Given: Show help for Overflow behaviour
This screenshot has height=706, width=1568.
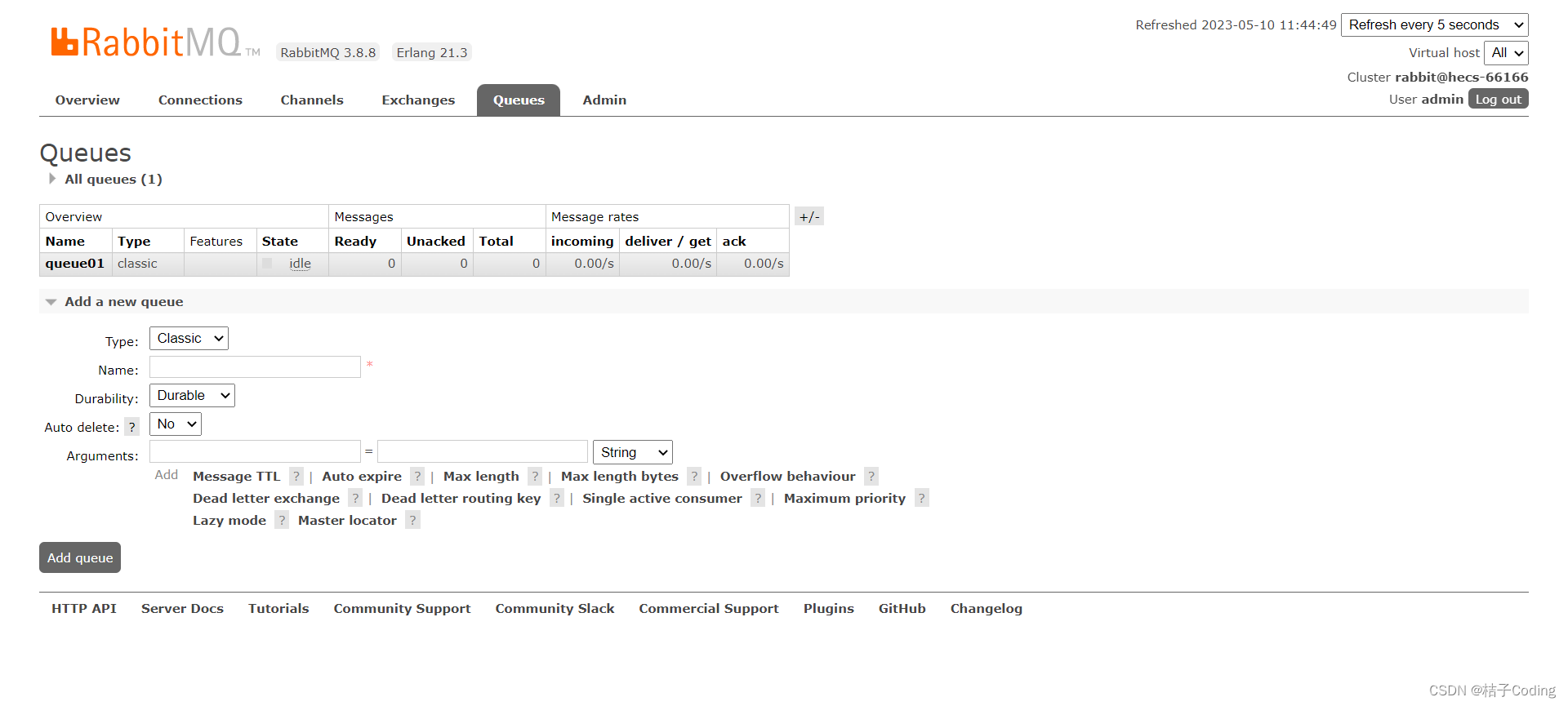Looking at the screenshot, I should (x=871, y=477).
